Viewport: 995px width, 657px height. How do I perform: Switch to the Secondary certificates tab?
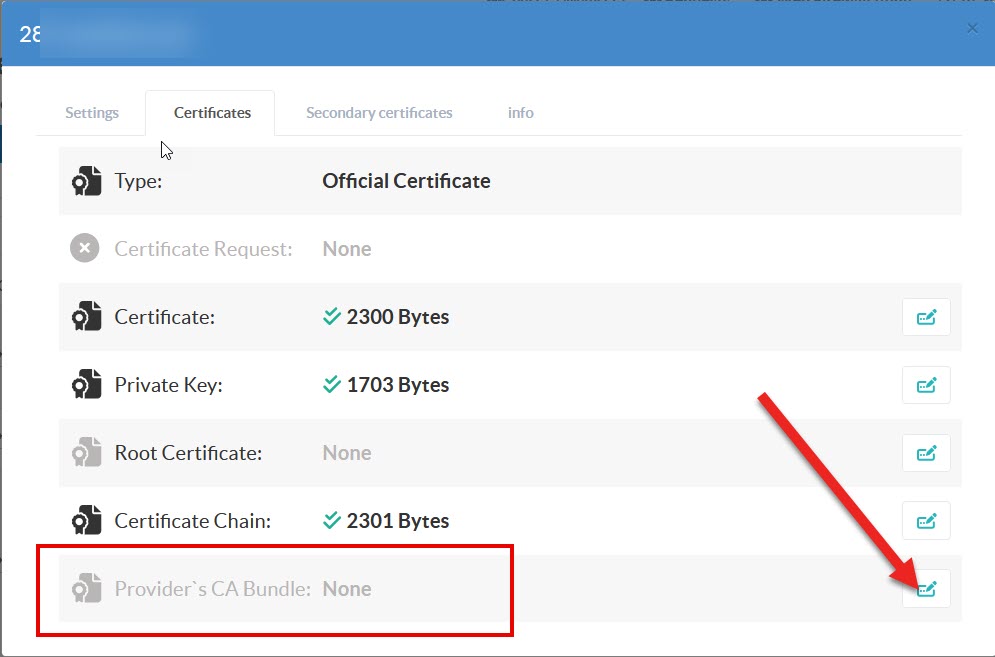(379, 113)
